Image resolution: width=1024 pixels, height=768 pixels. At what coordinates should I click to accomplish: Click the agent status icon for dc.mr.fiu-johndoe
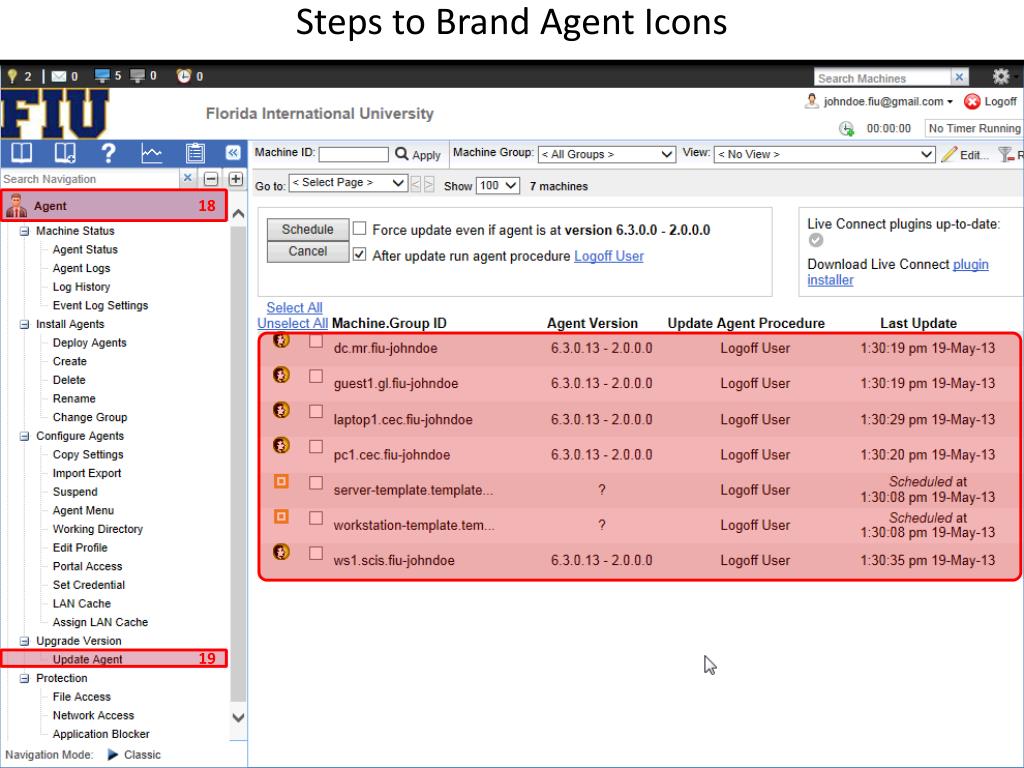point(281,340)
